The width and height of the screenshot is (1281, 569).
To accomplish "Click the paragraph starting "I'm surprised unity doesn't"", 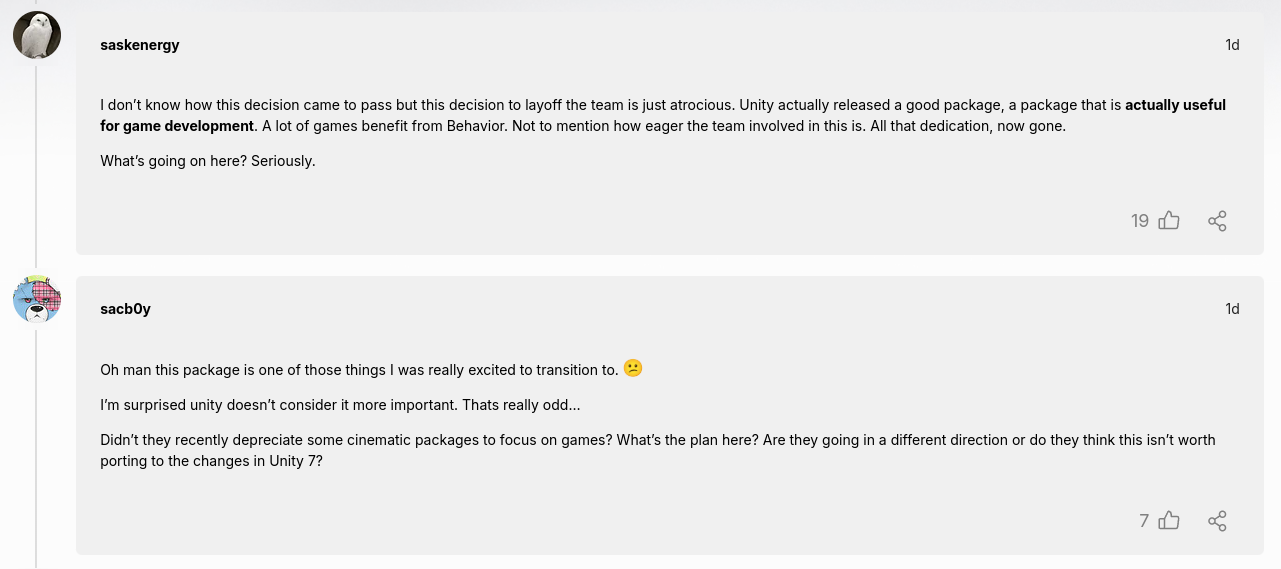I will tap(340, 405).
